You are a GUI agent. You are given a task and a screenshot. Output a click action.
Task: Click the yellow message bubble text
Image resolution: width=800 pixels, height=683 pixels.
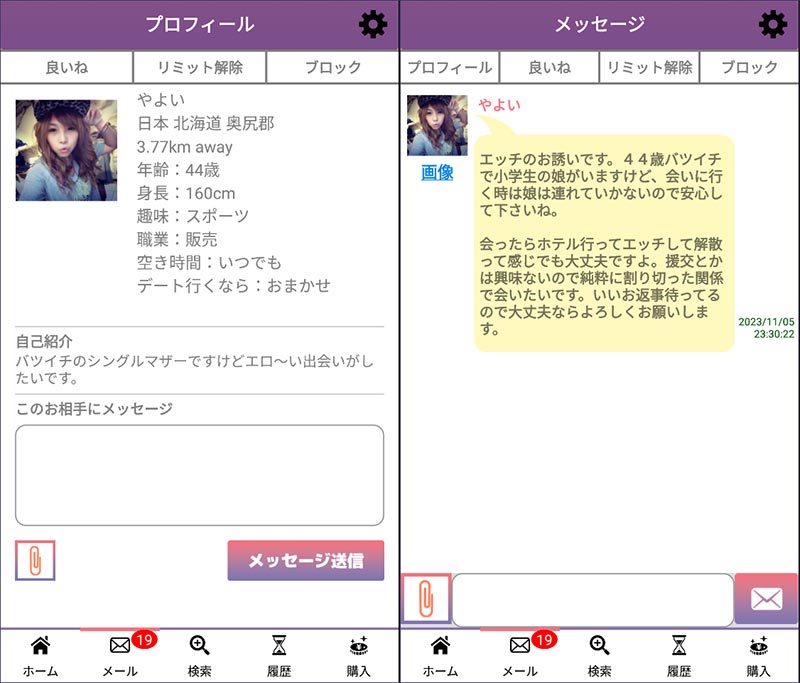[604, 243]
